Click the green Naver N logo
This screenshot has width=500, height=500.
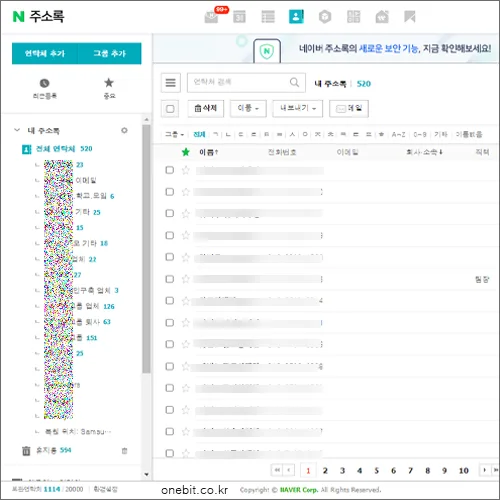(19, 16)
